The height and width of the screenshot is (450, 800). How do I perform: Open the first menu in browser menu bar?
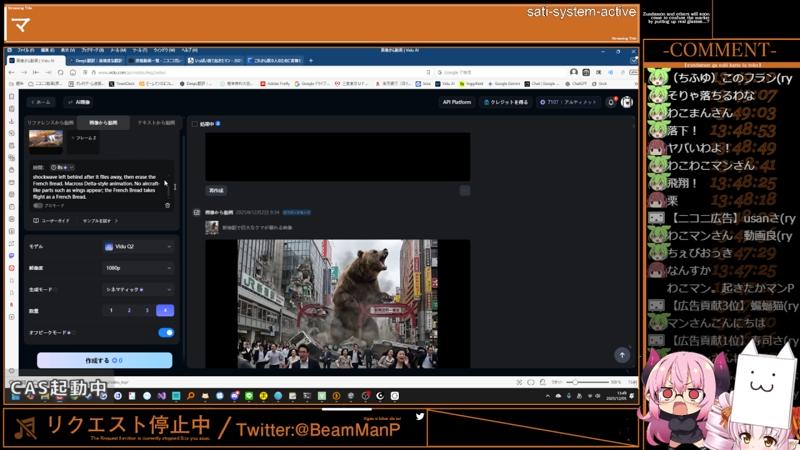(26, 51)
